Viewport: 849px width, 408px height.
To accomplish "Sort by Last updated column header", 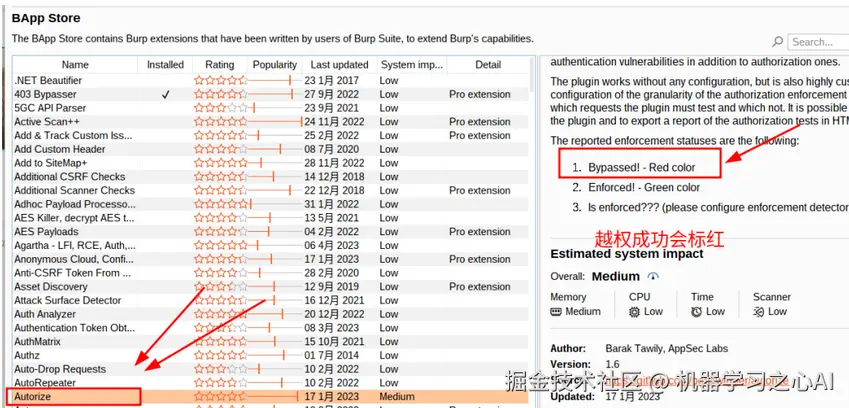I will (x=339, y=65).
